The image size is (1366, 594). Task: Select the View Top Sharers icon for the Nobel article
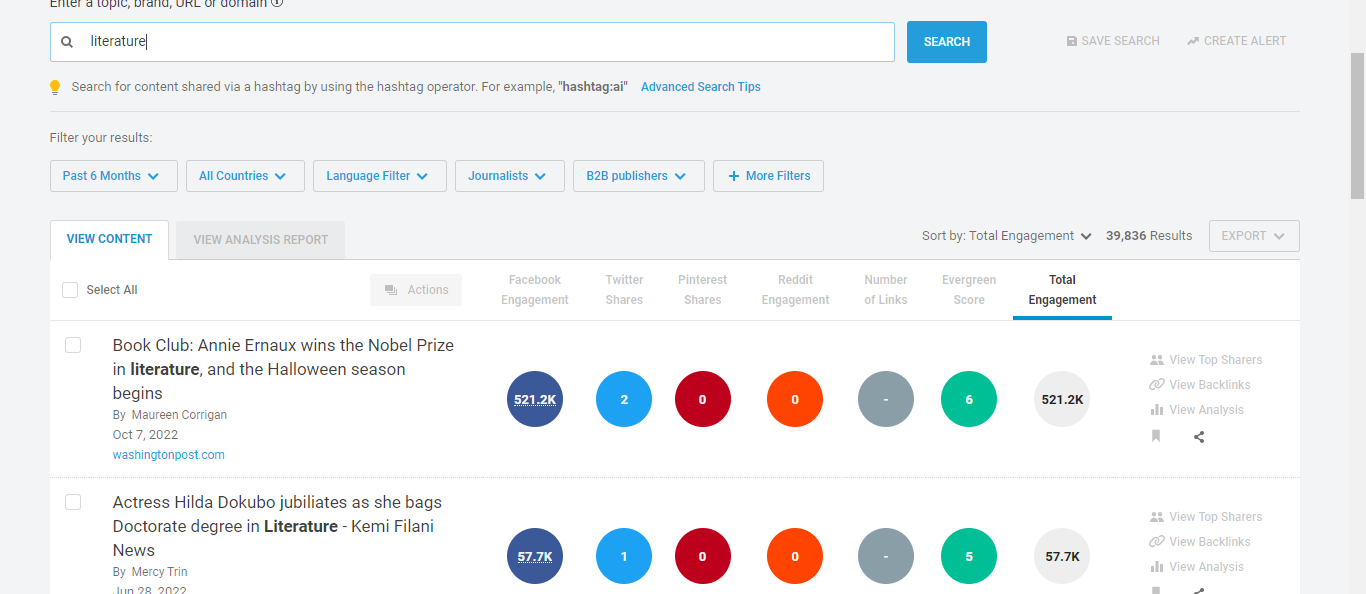tap(1157, 359)
